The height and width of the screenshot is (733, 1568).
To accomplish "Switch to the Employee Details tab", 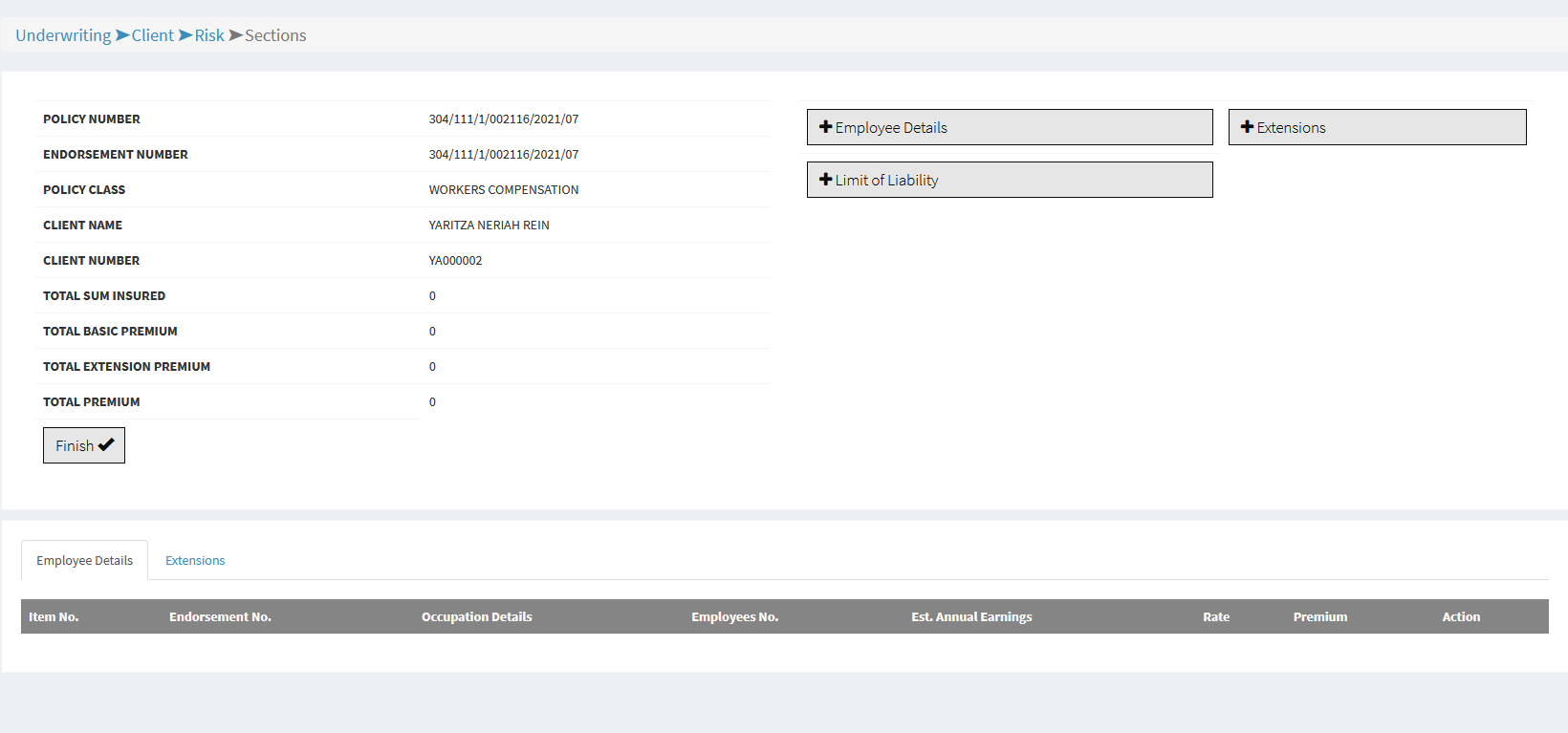I will point(84,561).
